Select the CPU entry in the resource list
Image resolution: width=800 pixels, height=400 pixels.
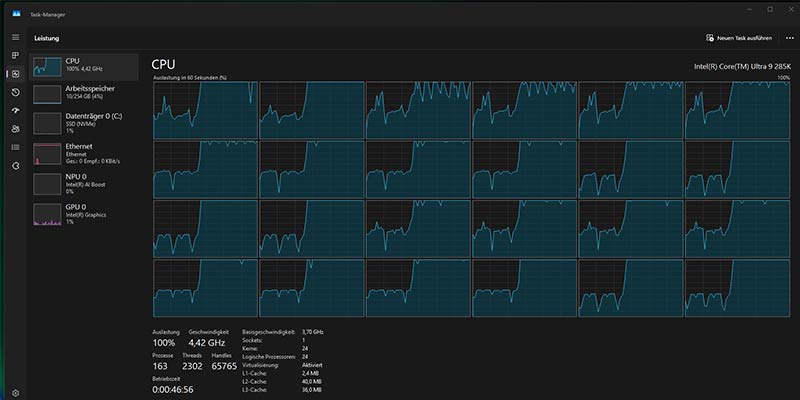[x=84, y=67]
